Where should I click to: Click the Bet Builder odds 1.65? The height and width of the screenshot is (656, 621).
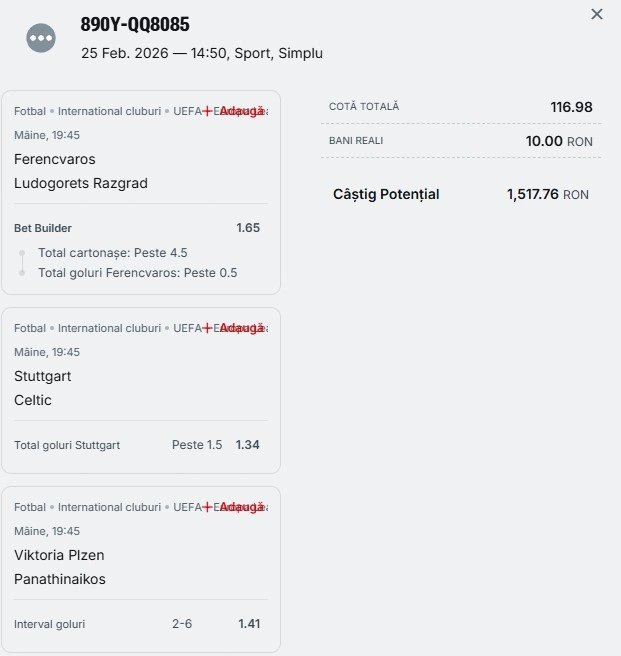pyautogui.click(x=248, y=228)
